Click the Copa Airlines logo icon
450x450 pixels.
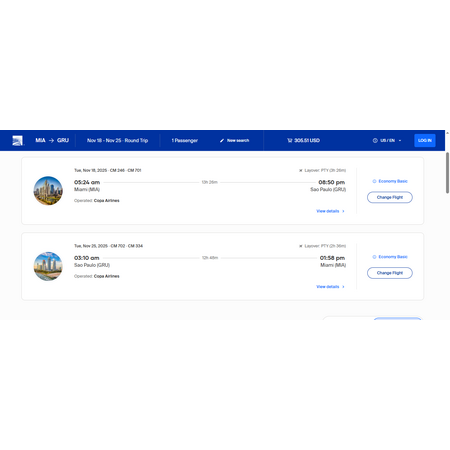tap(17, 140)
